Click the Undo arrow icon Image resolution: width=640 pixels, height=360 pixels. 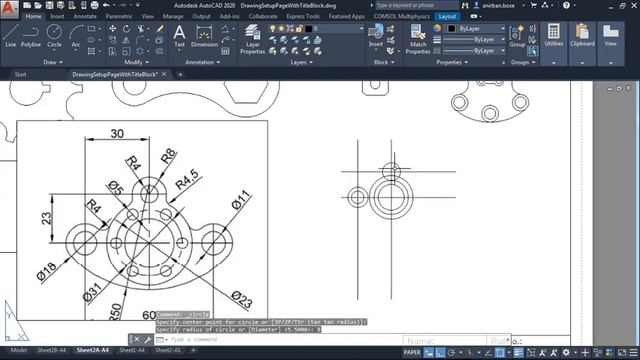click(106, 5)
